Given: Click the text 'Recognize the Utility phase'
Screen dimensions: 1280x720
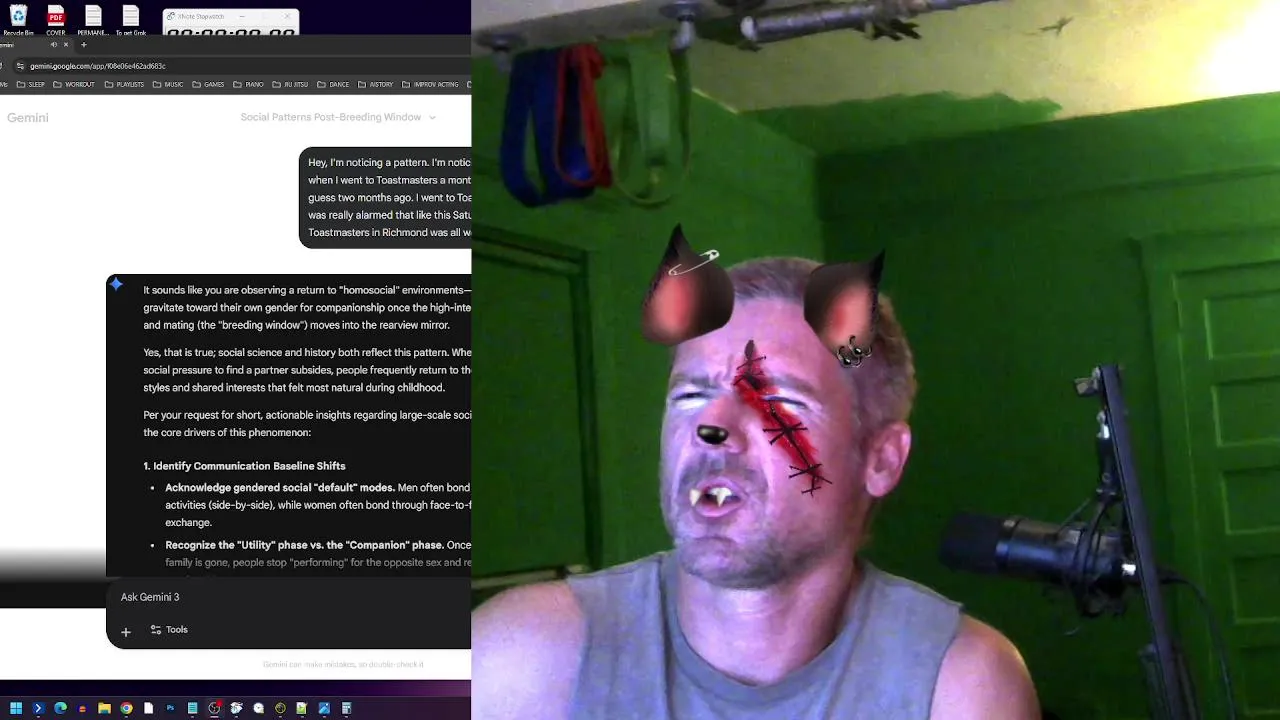Looking at the screenshot, I should 304,545.
